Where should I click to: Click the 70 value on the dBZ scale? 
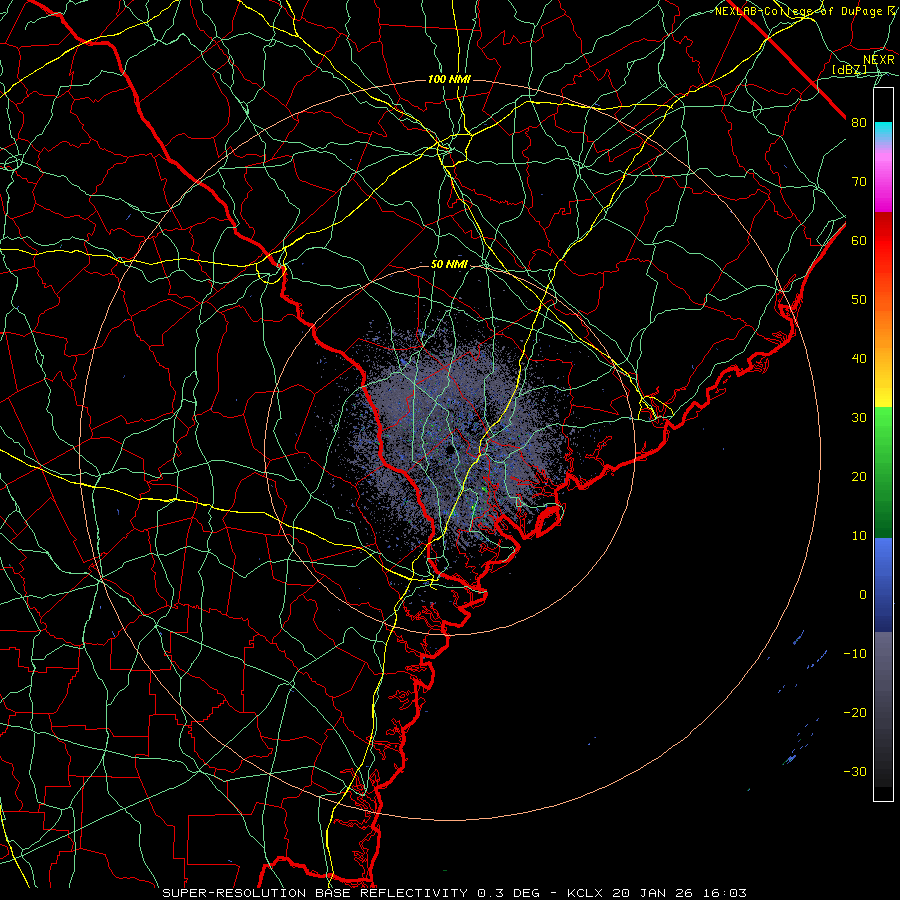click(x=859, y=182)
